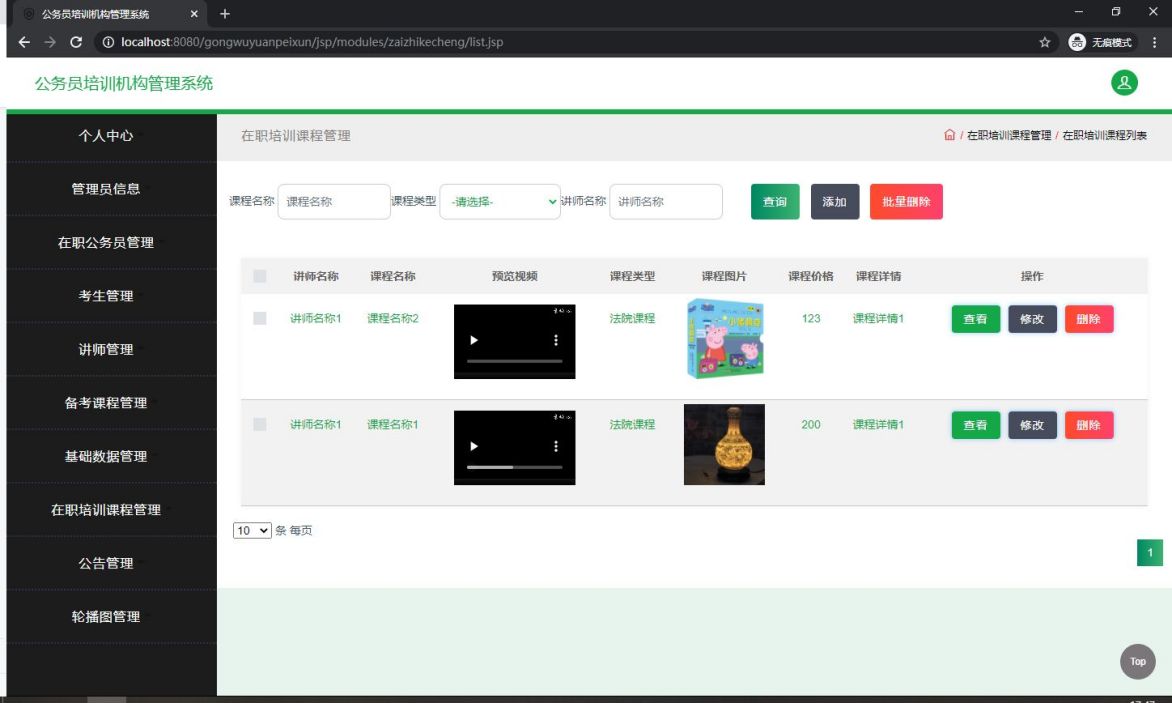The width and height of the screenshot is (1172, 703).
Task: Open the browser three-dot menu
Action: coord(1154,42)
